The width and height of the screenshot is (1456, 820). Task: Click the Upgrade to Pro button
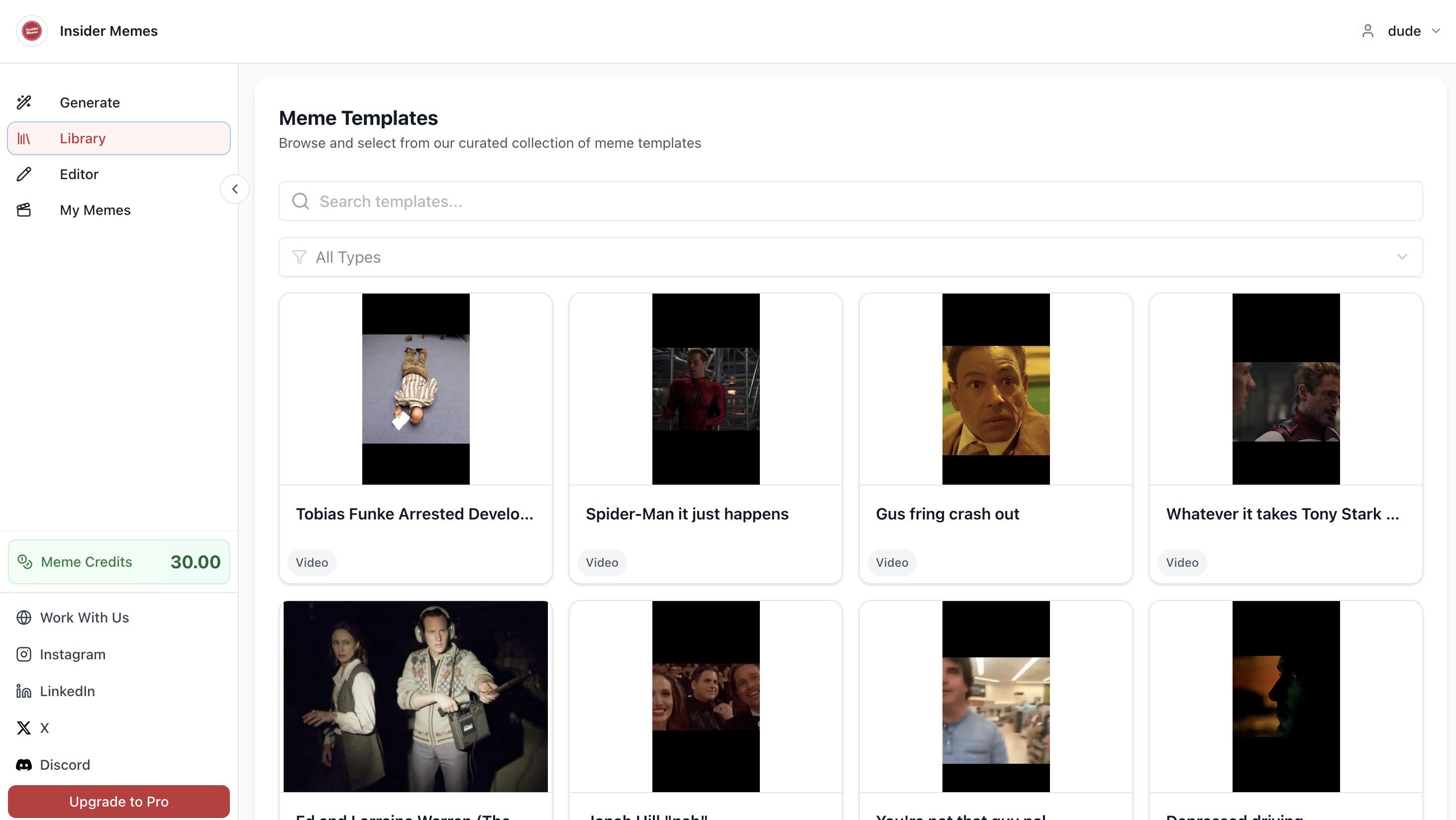(x=119, y=802)
